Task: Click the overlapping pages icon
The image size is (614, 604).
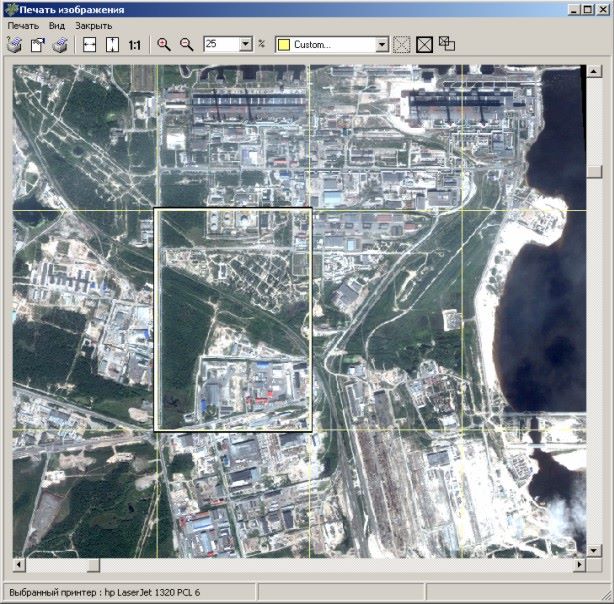Action: pos(447,43)
